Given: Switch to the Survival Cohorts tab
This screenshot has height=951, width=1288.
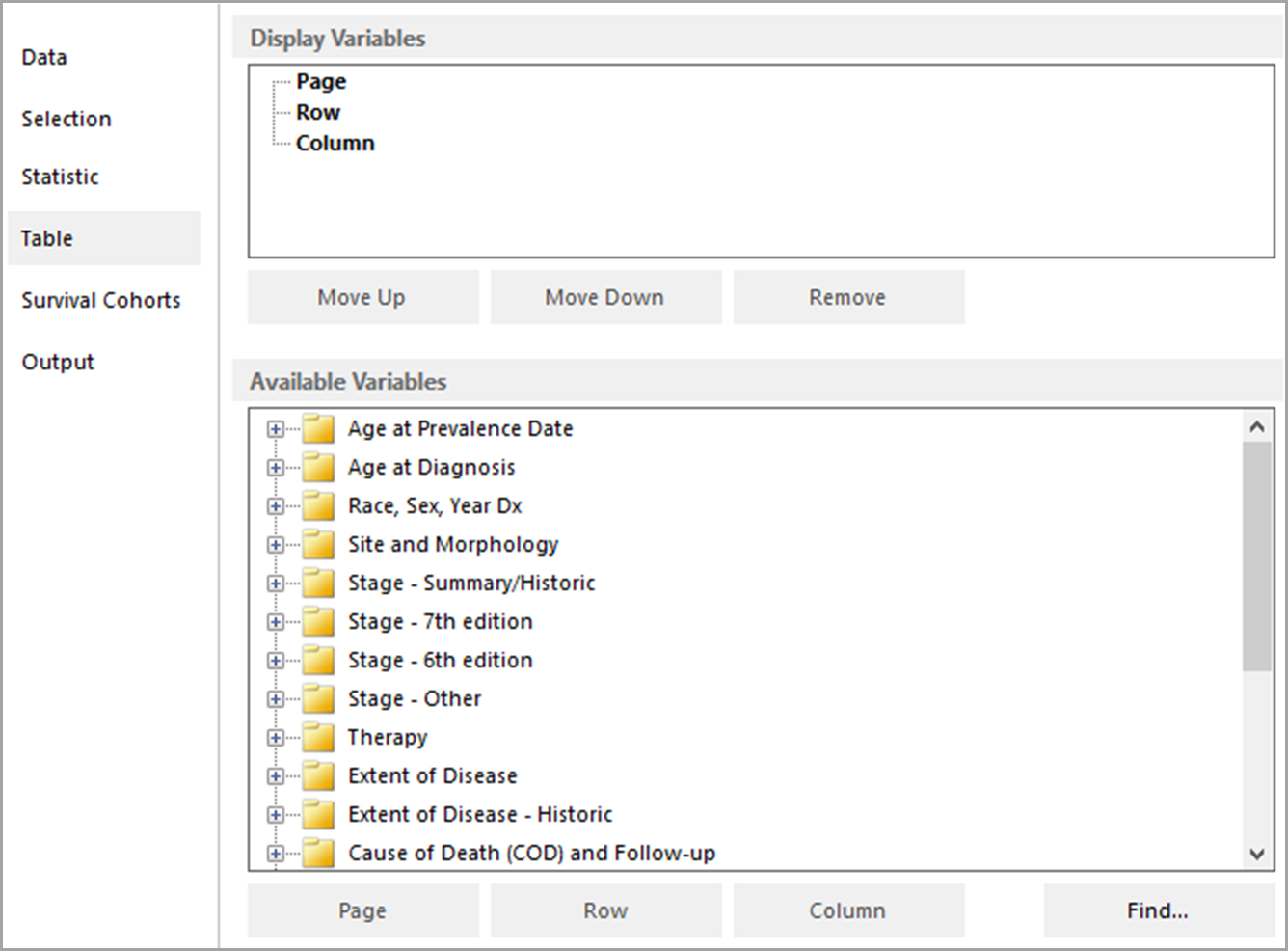Looking at the screenshot, I should [101, 300].
